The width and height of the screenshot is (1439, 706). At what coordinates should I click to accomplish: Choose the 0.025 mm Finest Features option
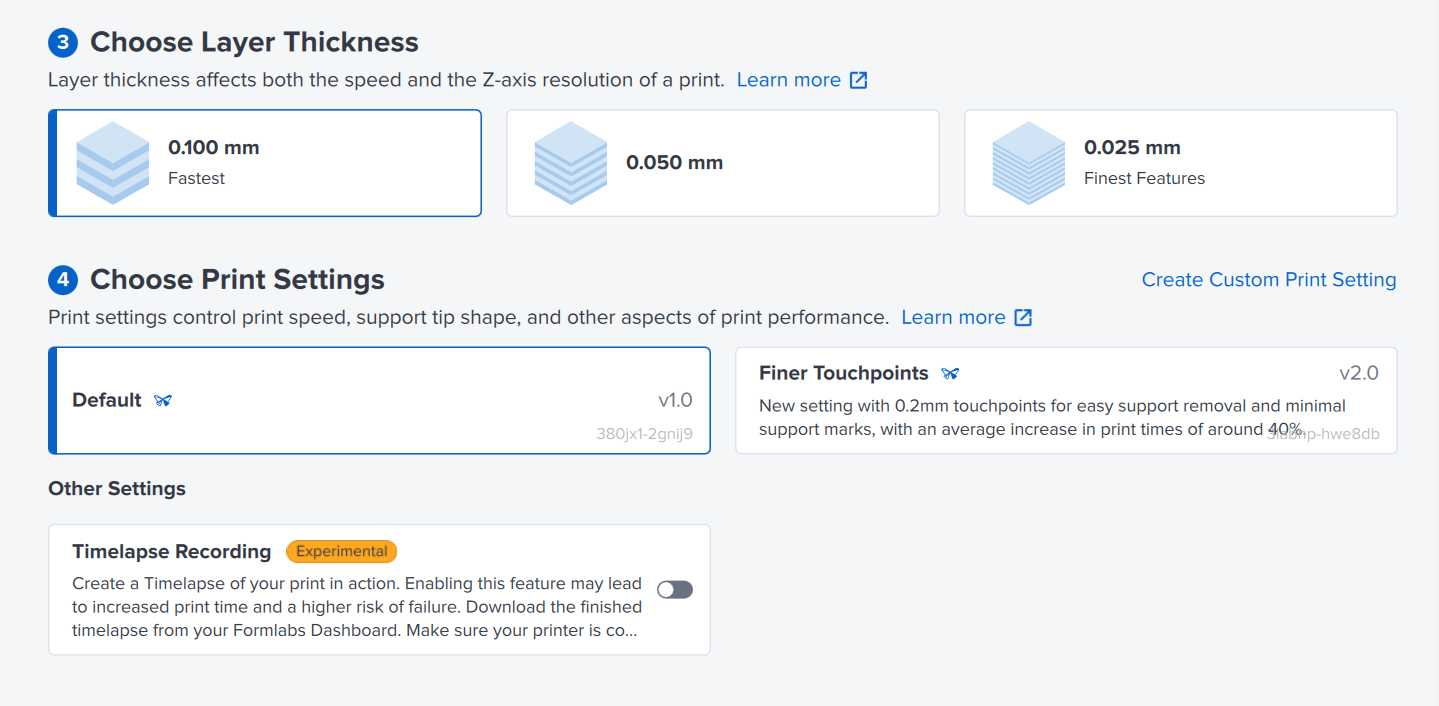tap(1180, 162)
